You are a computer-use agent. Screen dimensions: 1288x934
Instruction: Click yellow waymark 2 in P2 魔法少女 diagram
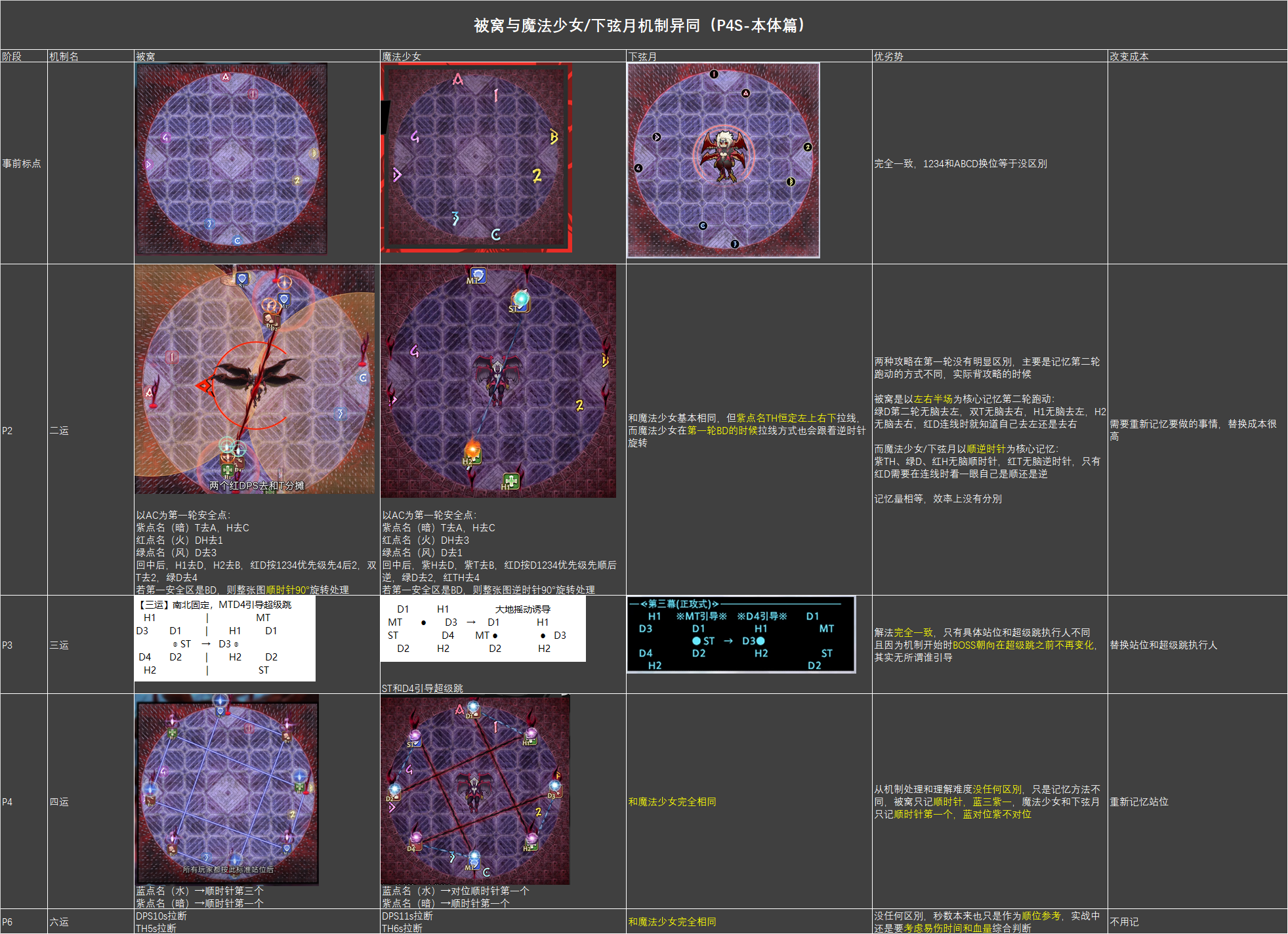pos(579,405)
